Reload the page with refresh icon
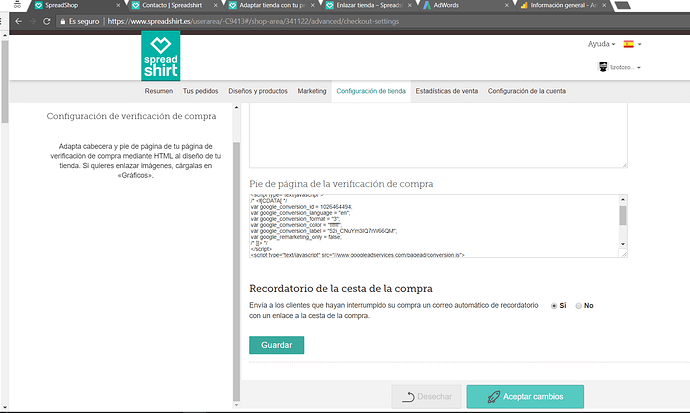Screen dimensions: 690x413 (47, 21)
